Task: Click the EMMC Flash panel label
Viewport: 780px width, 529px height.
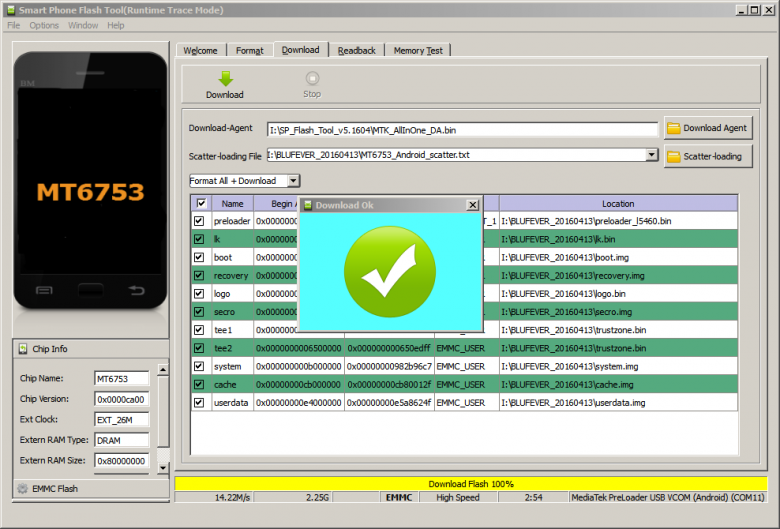Action: tap(55, 489)
